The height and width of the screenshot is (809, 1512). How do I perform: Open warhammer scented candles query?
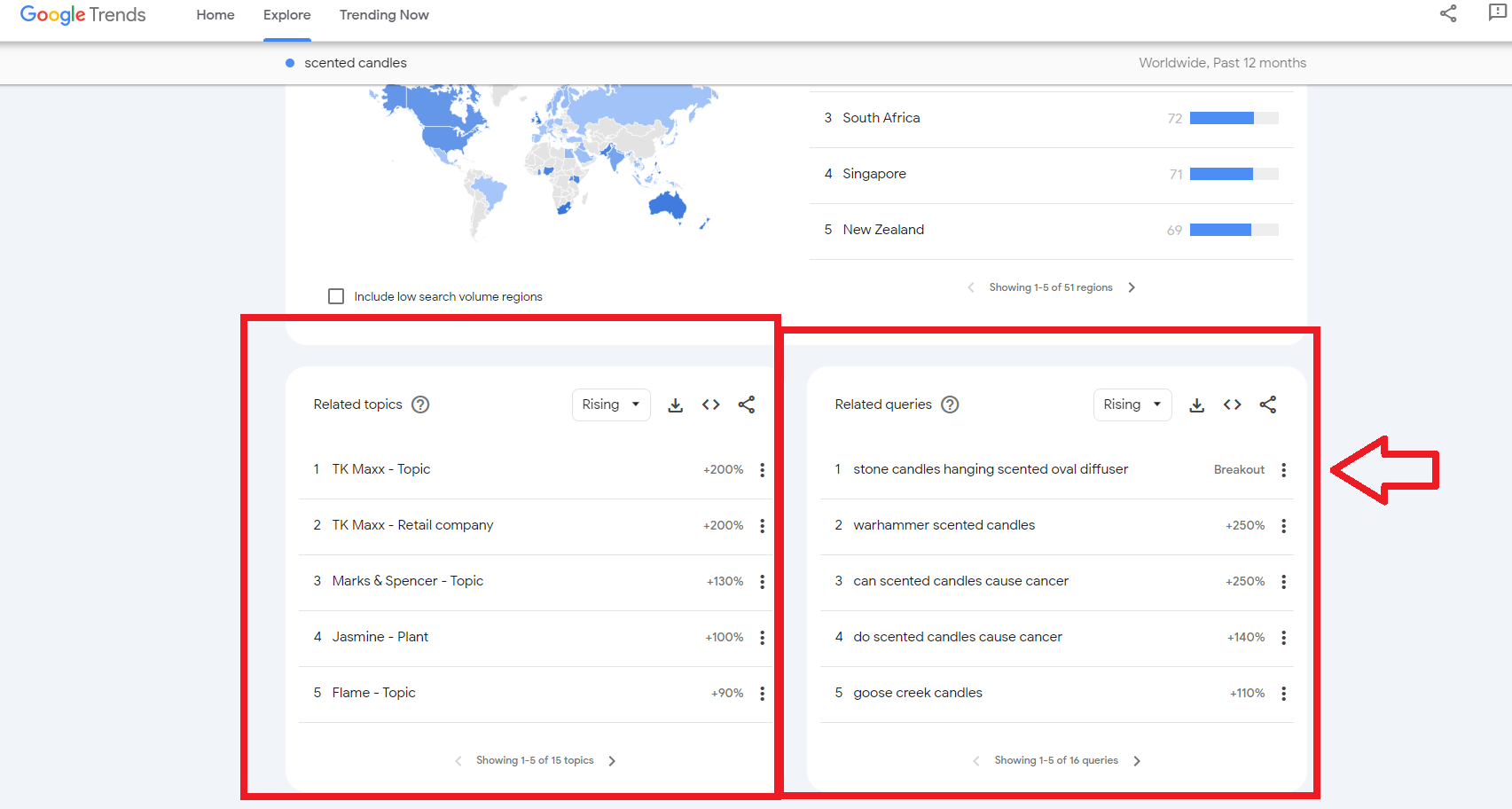(x=944, y=525)
